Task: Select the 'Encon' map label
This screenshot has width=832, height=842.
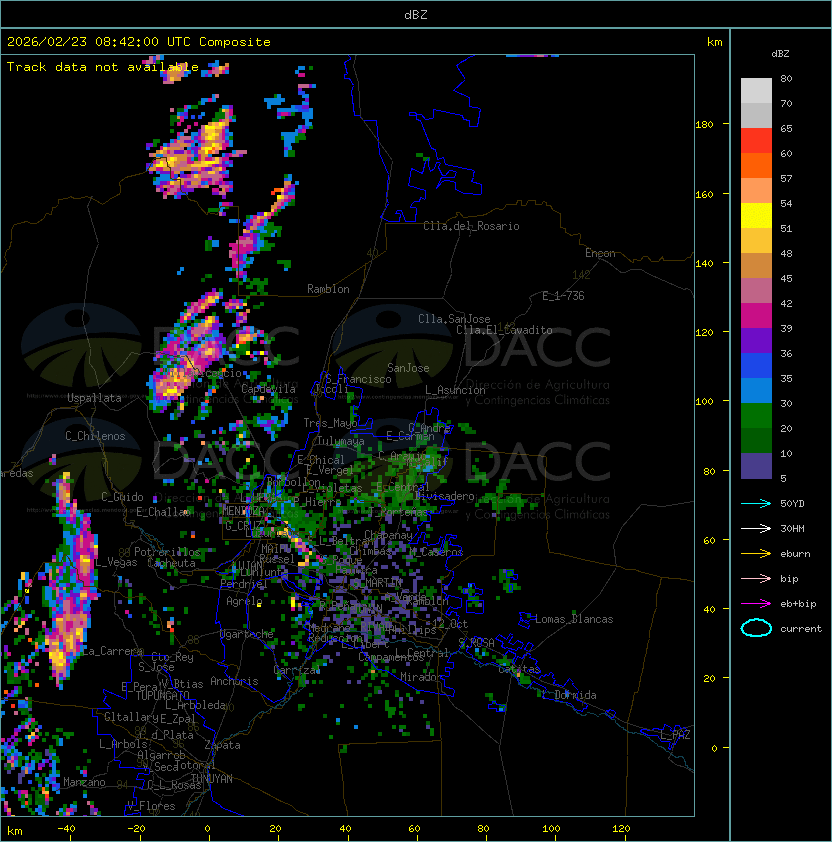Action: pos(600,253)
